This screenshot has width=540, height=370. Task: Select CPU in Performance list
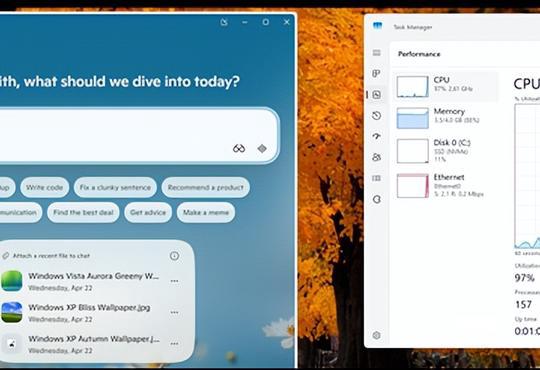[446, 86]
